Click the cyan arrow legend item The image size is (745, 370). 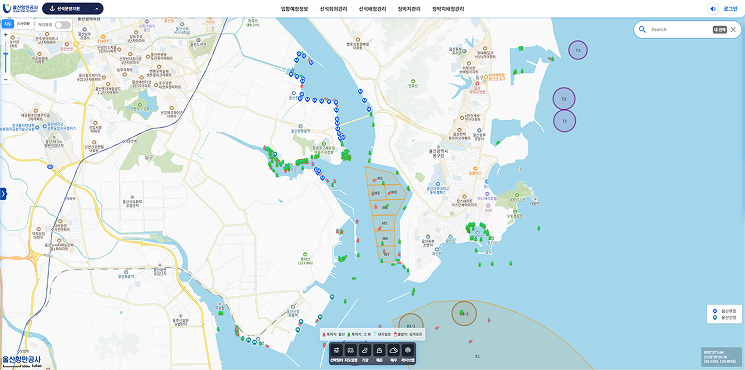click(382, 334)
